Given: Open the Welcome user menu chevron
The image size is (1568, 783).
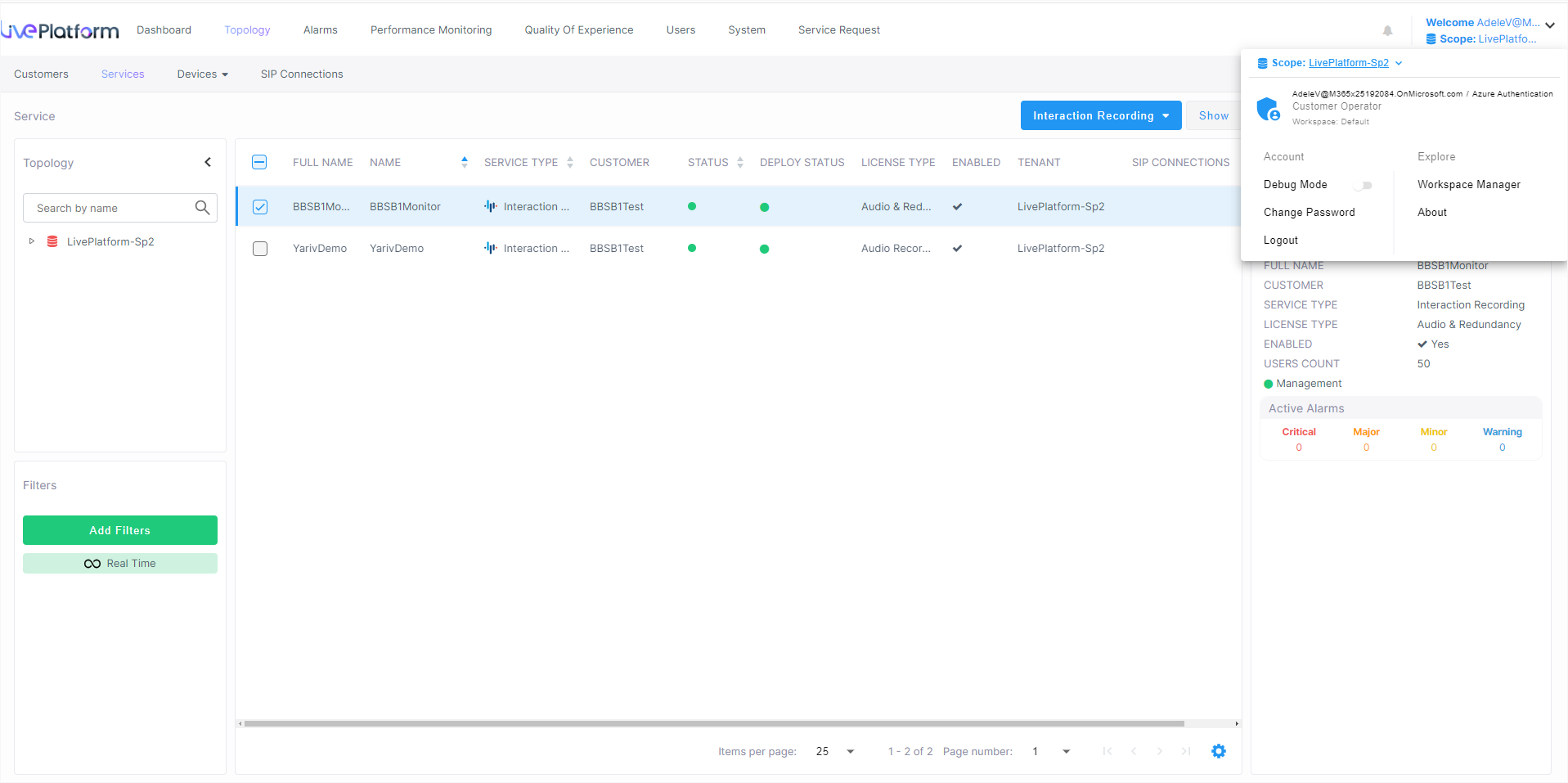Looking at the screenshot, I should 1550,25.
